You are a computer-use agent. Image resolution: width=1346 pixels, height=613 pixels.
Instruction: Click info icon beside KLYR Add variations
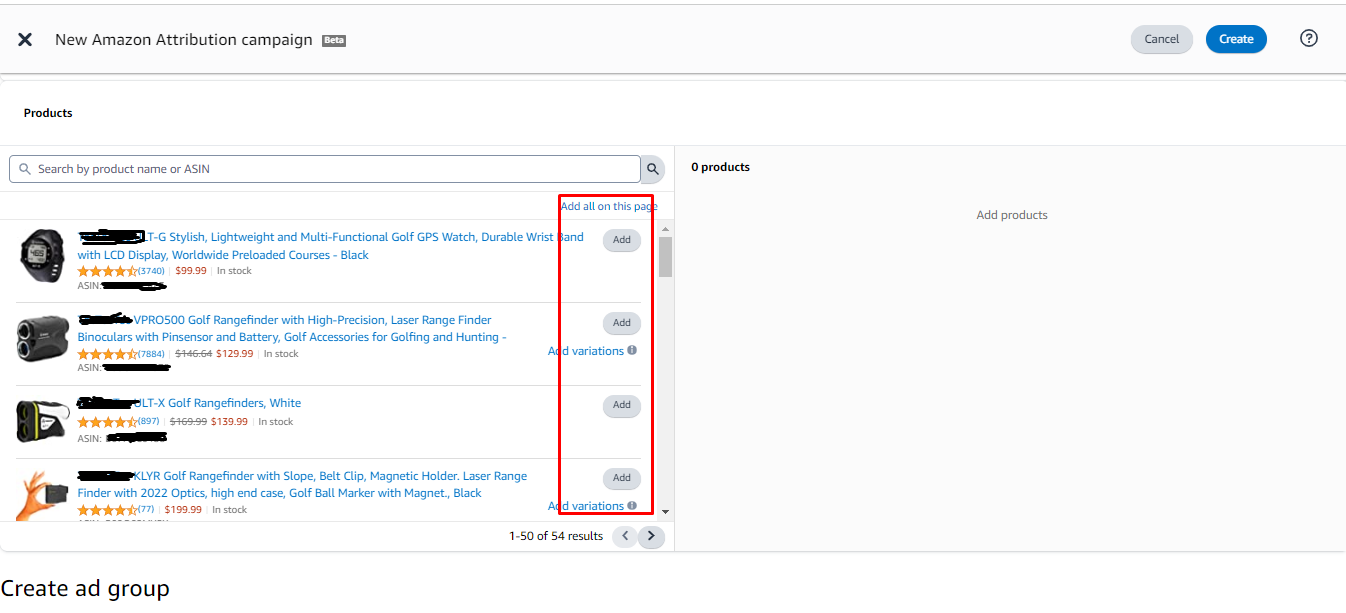point(632,506)
